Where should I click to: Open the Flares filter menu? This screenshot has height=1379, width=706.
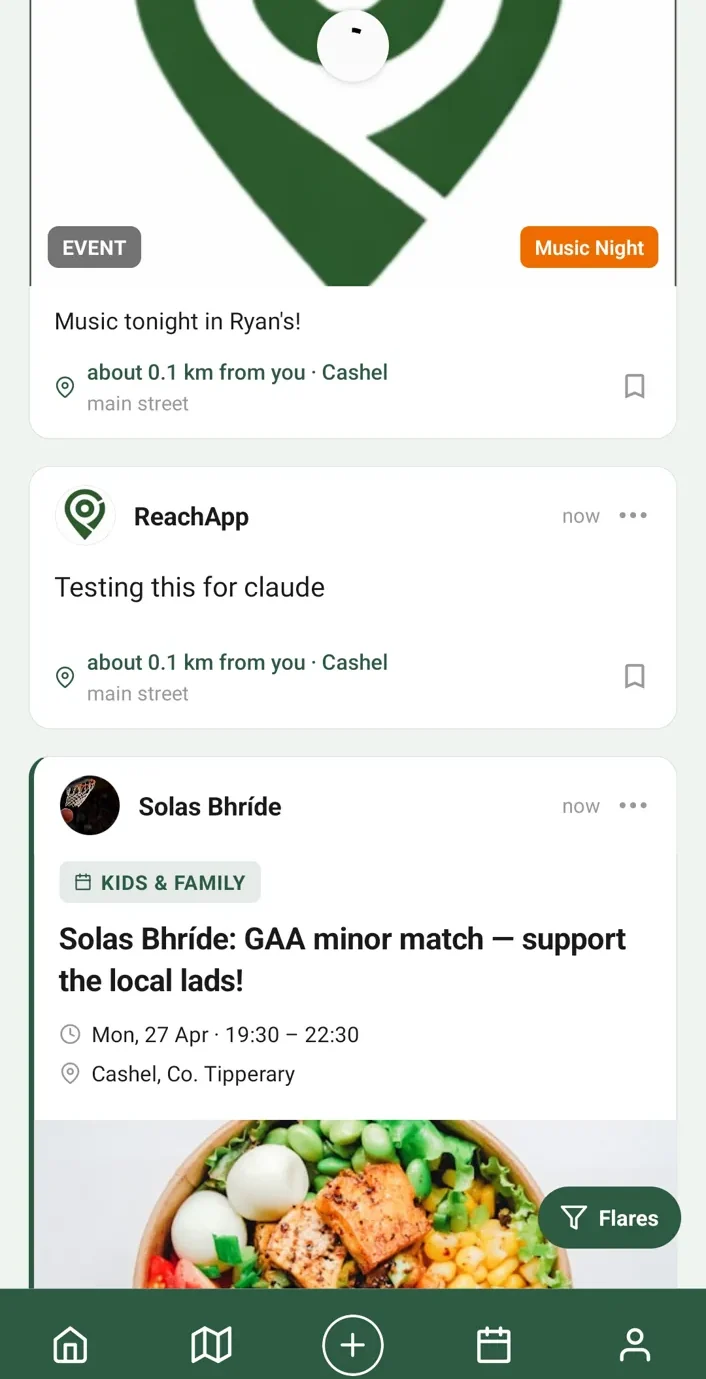coord(609,1218)
